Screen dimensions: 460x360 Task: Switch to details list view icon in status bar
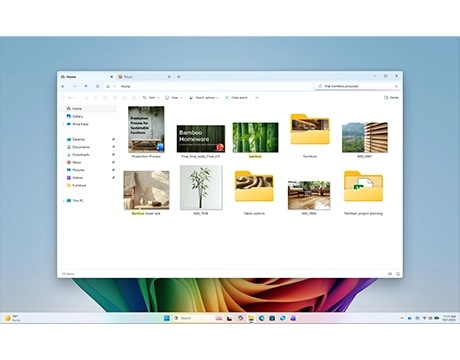click(390, 274)
